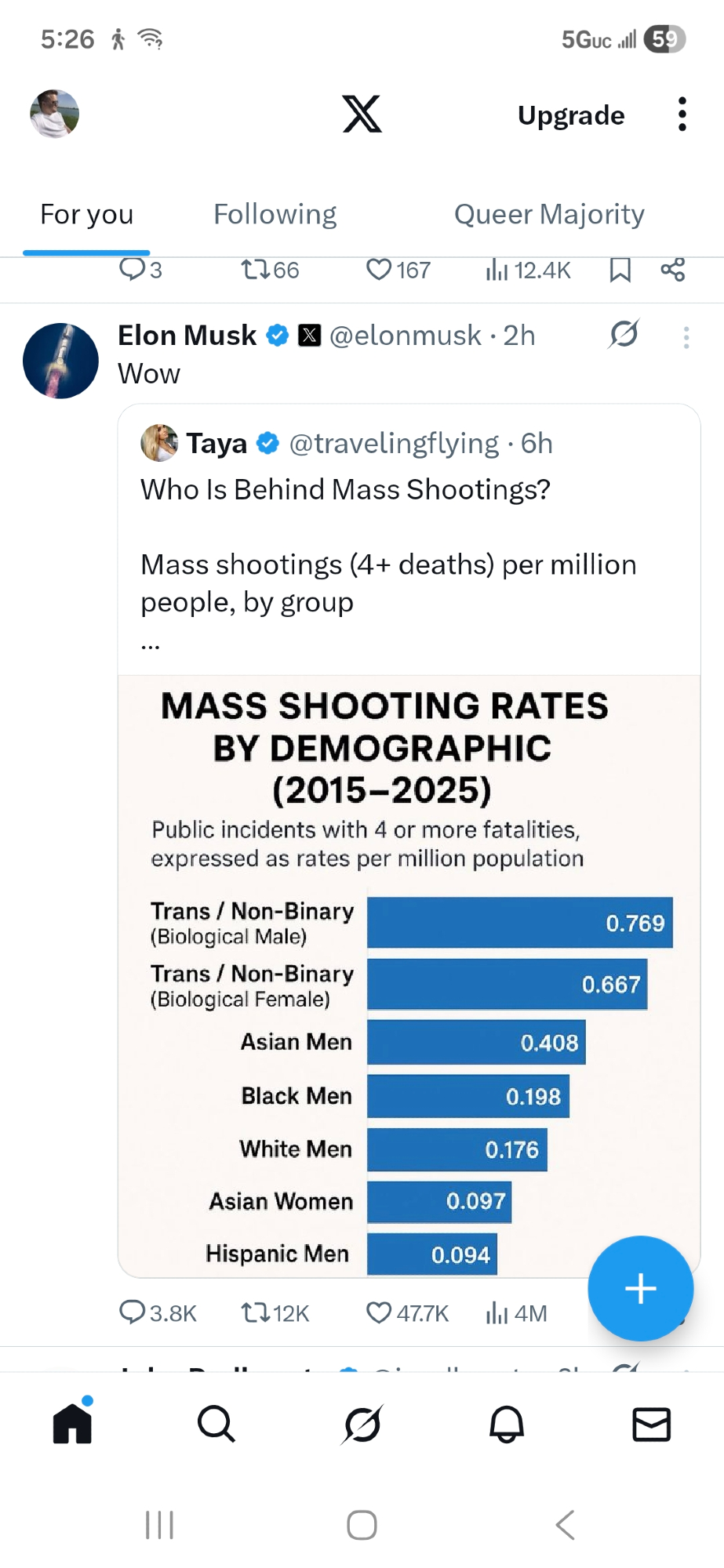
Task: Tap the Home icon in bottom bar
Action: tap(72, 1424)
